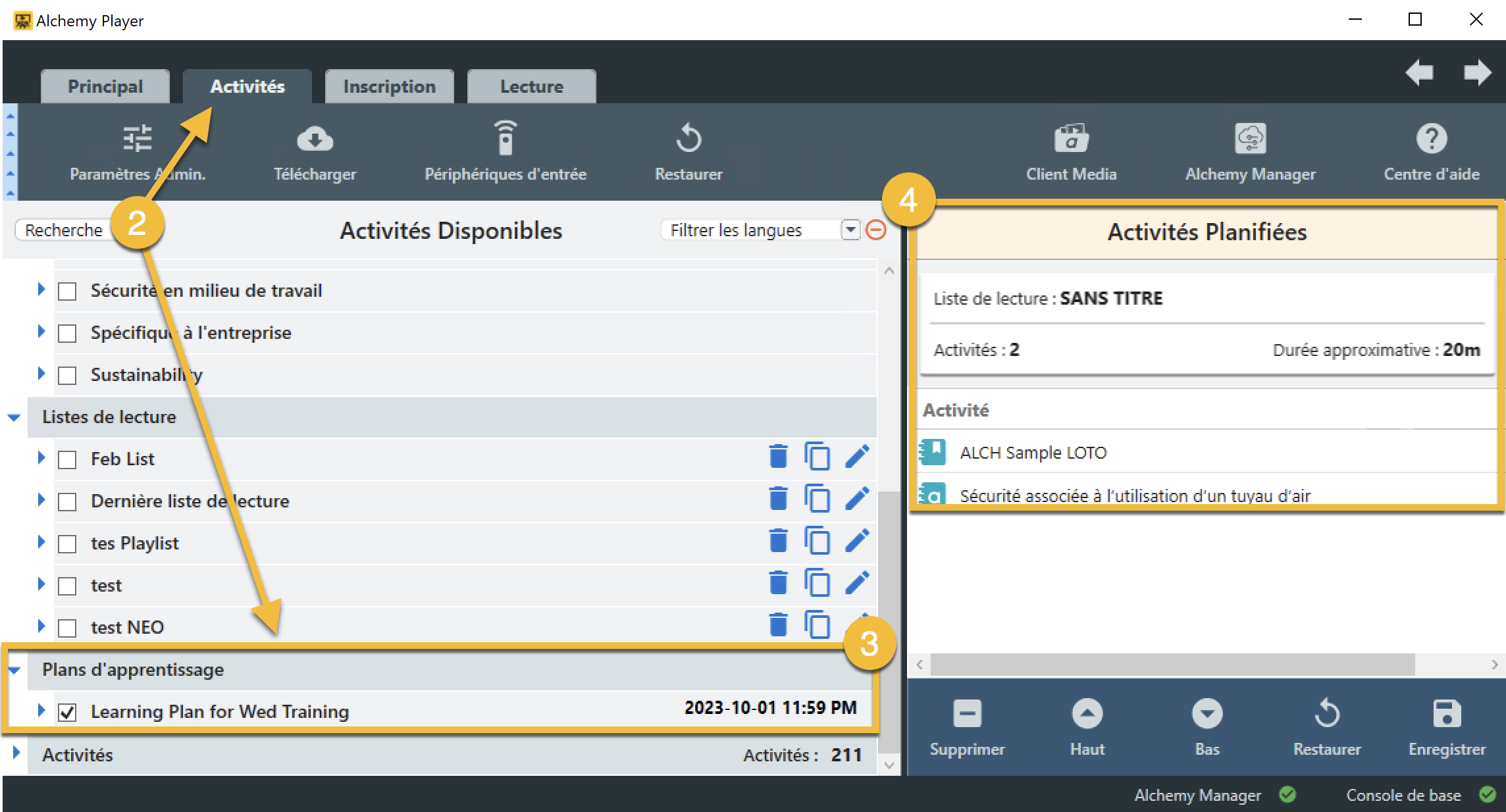Tick Dernière liste de lecture checkbox
The image size is (1506, 812).
point(67,501)
